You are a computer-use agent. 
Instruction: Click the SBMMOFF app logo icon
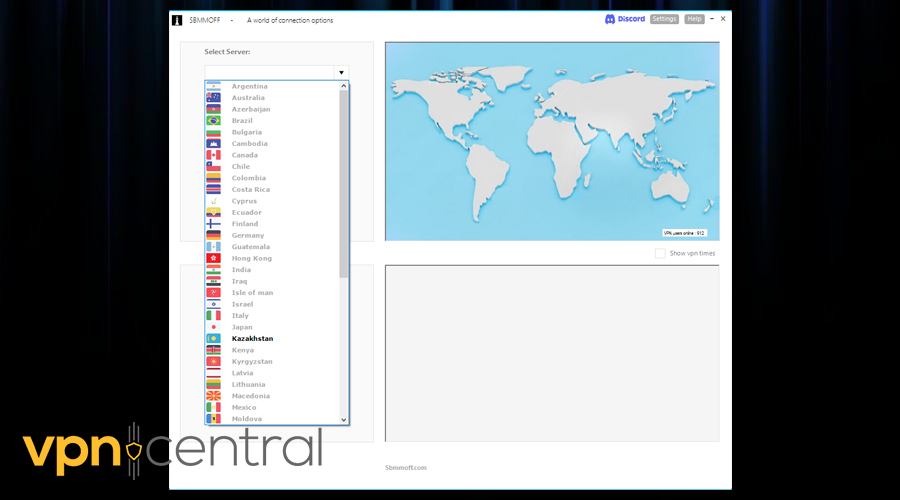pos(177,20)
